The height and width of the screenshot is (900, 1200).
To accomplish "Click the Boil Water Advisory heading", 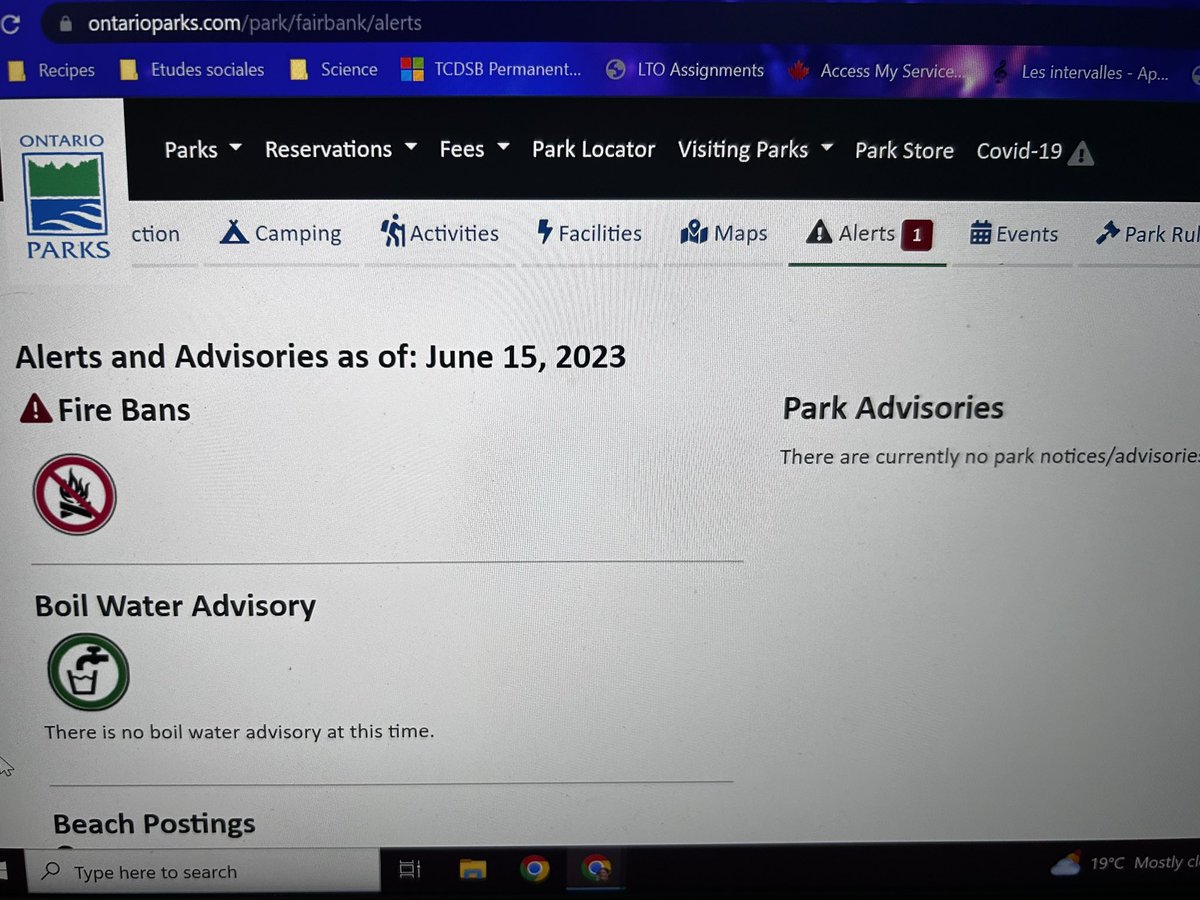I will pos(175,606).
